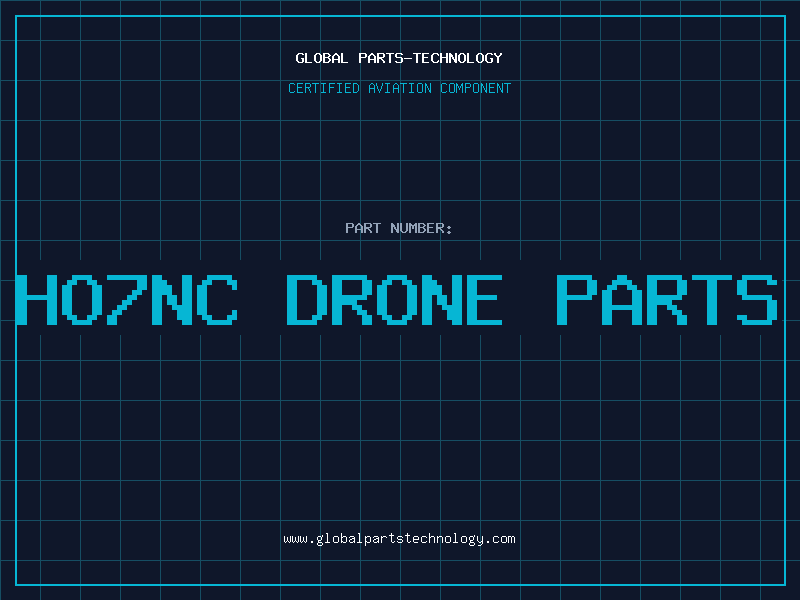Select the letter P starting large PARTS

pos(576,299)
